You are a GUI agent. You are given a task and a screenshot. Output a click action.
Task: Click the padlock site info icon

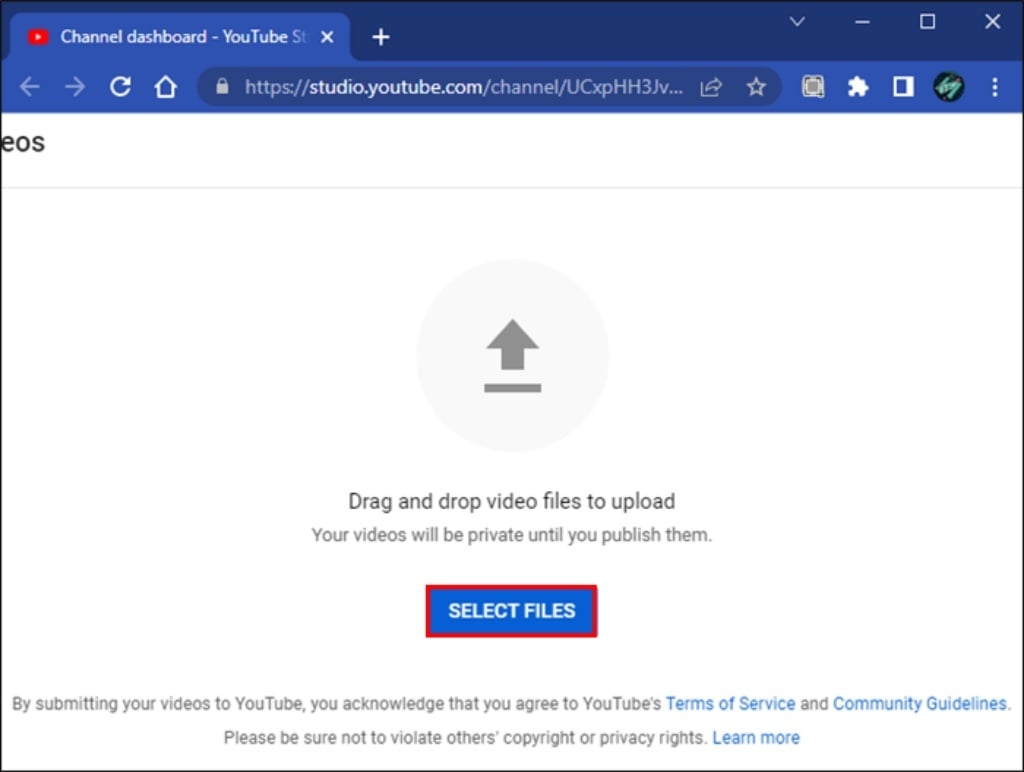(222, 86)
